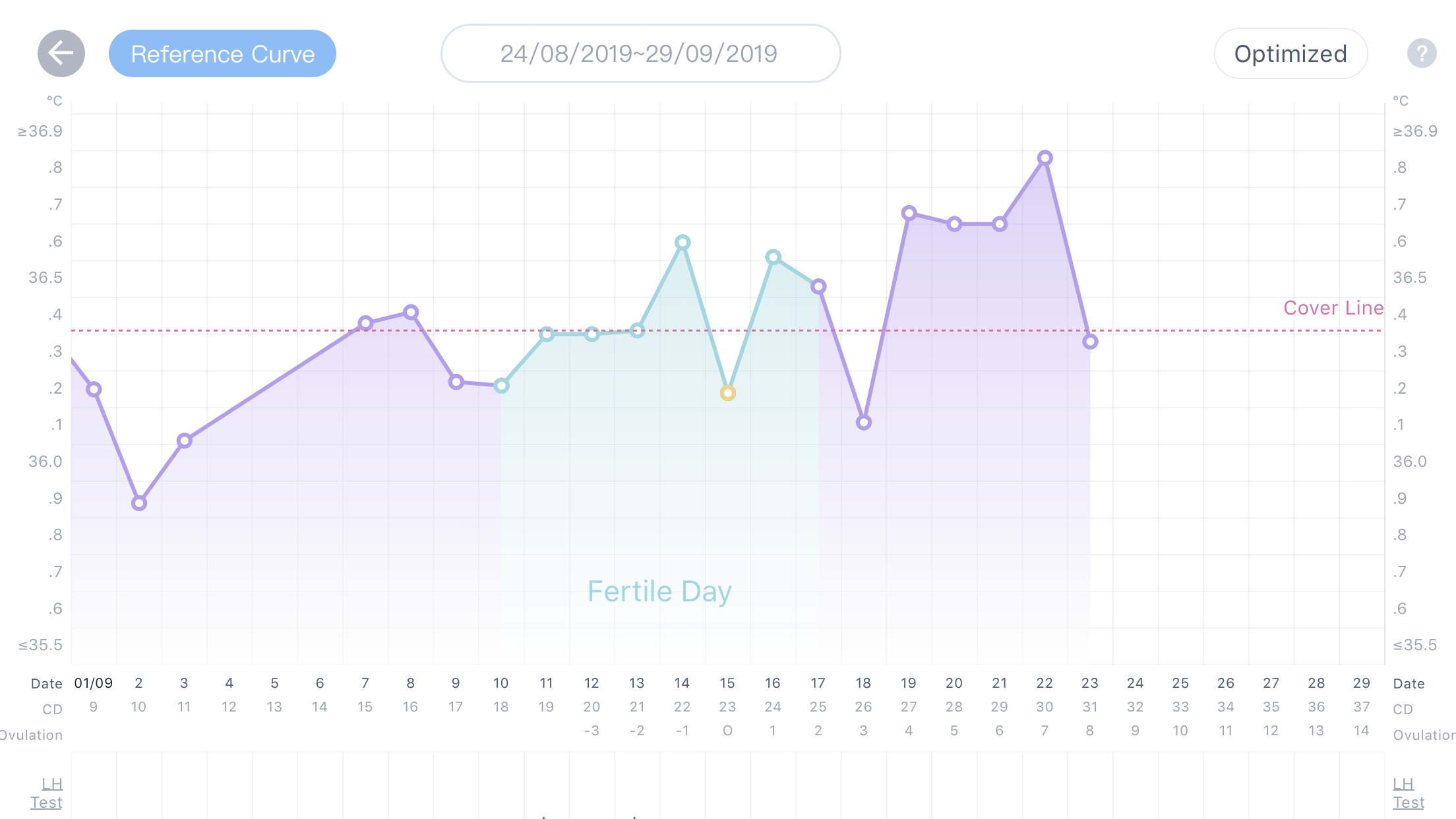Select the first temperature point on 01/09

click(x=93, y=388)
